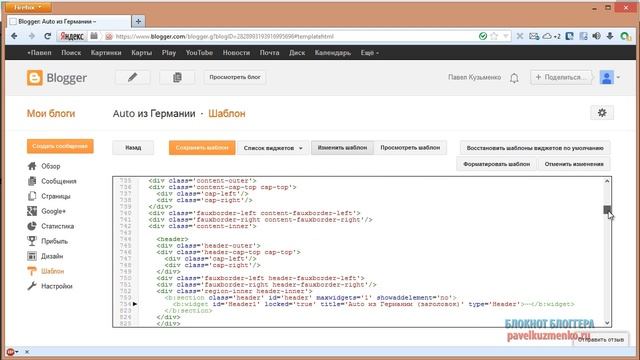The height and width of the screenshot is (360, 640).
Task: Open Картинки in Google bar
Action: (106, 53)
